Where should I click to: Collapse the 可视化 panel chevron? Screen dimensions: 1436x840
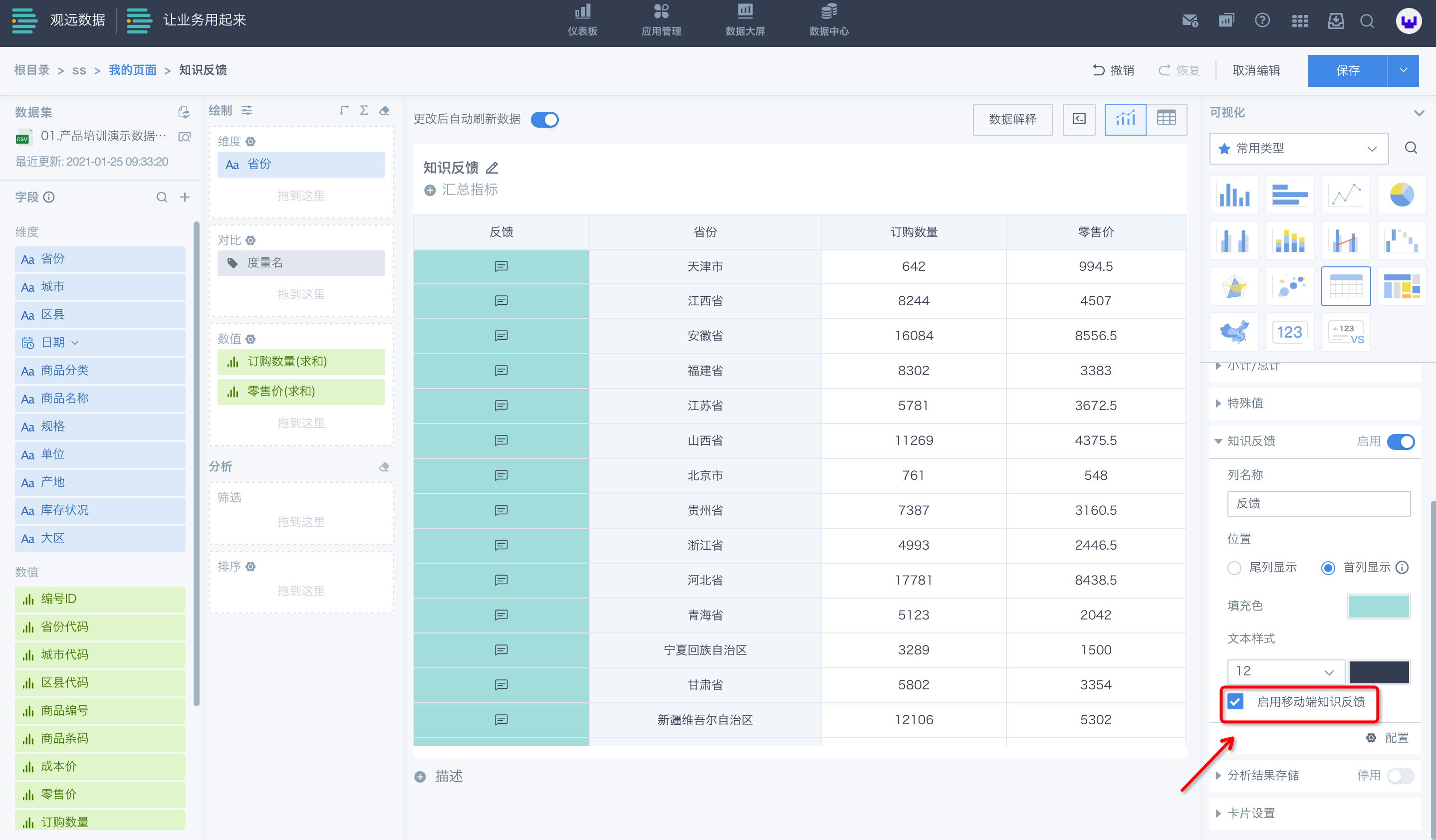pos(1419,113)
